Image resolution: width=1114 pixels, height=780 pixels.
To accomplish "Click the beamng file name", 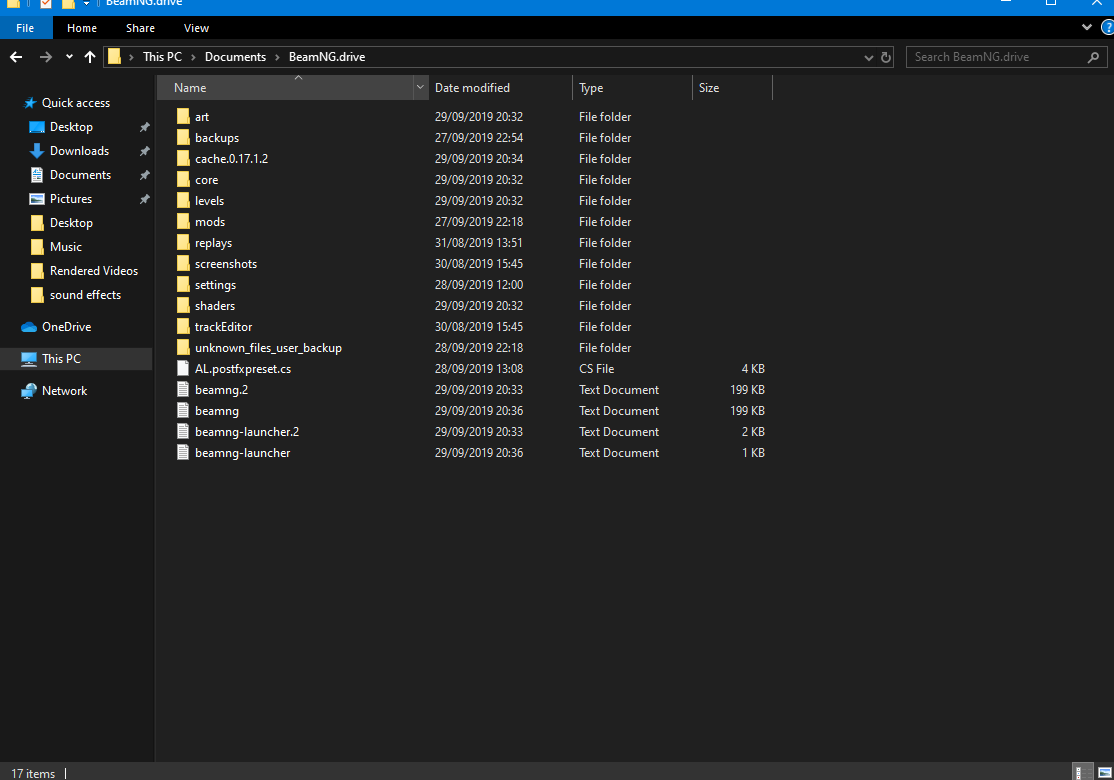I will click(x=217, y=411).
